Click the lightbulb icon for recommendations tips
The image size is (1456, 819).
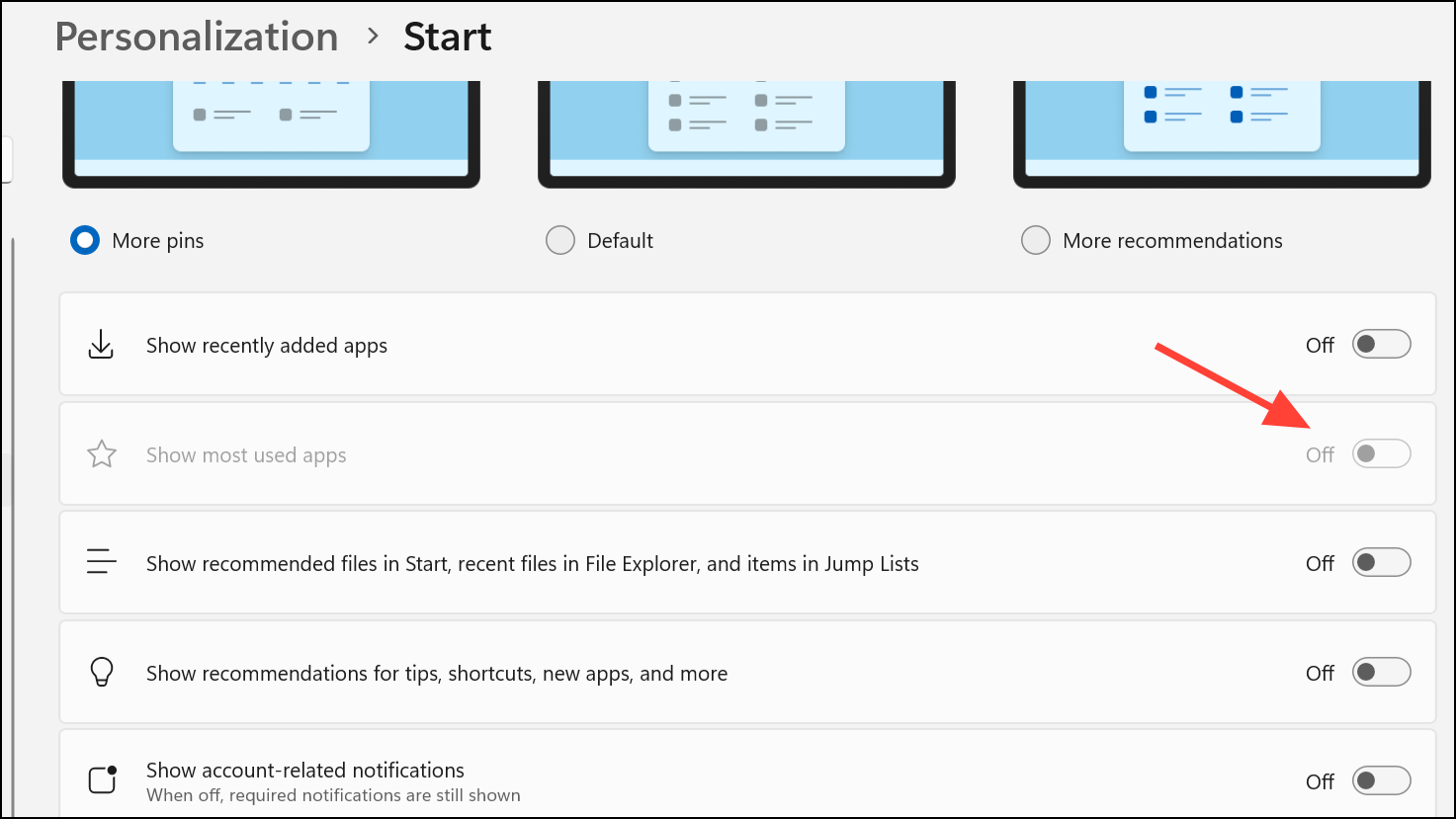coord(102,673)
